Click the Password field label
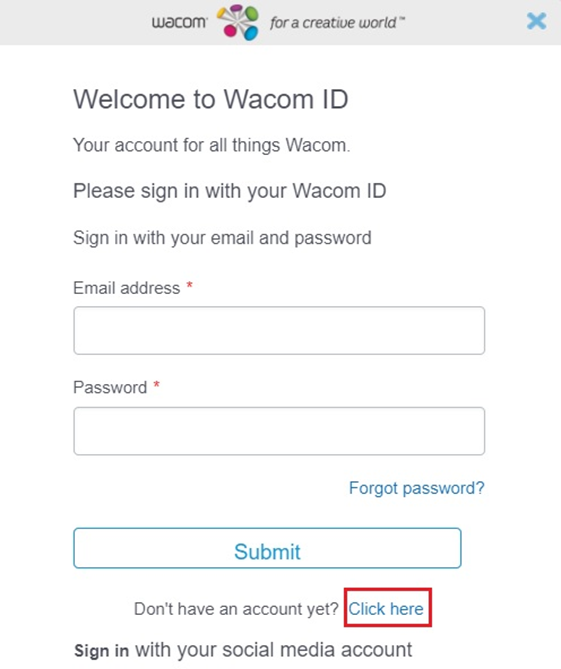The width and height of the screenshot is (561, 669). click(x=110, y=387)
